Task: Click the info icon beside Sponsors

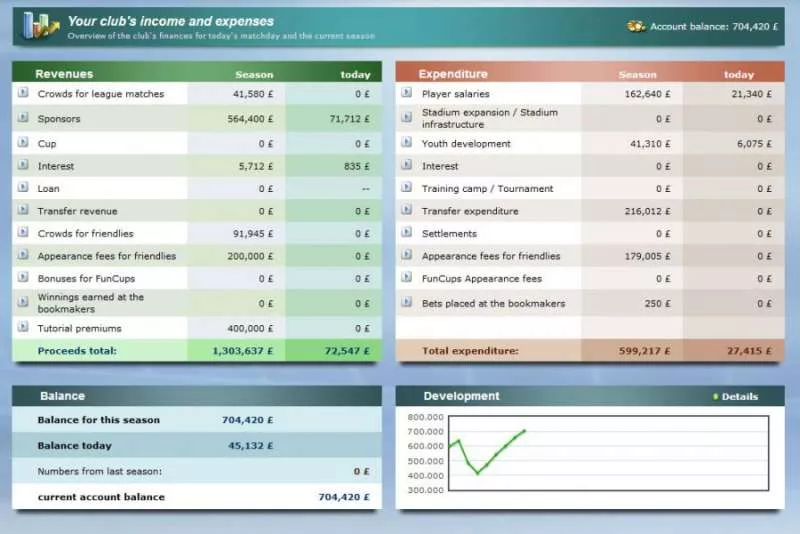Action: point(23,118)
